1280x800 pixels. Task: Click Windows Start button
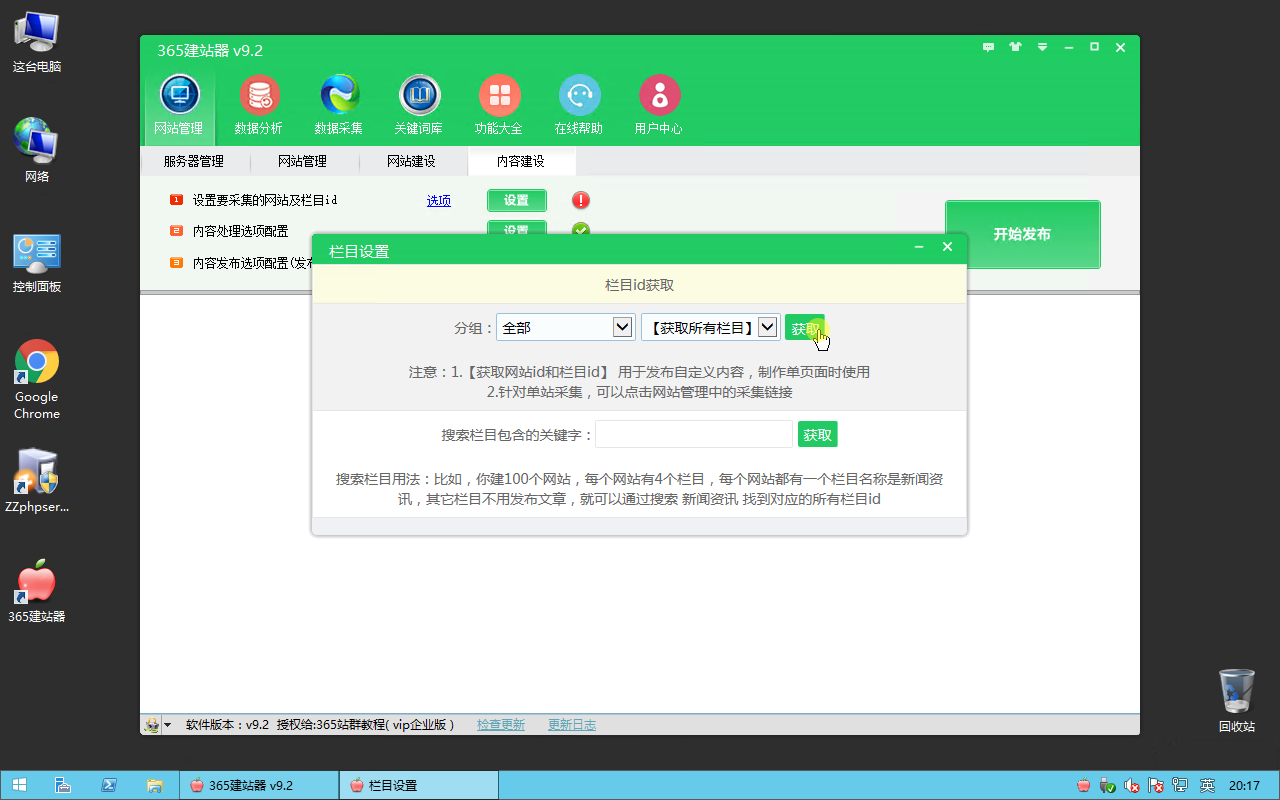tap(19, 785)
